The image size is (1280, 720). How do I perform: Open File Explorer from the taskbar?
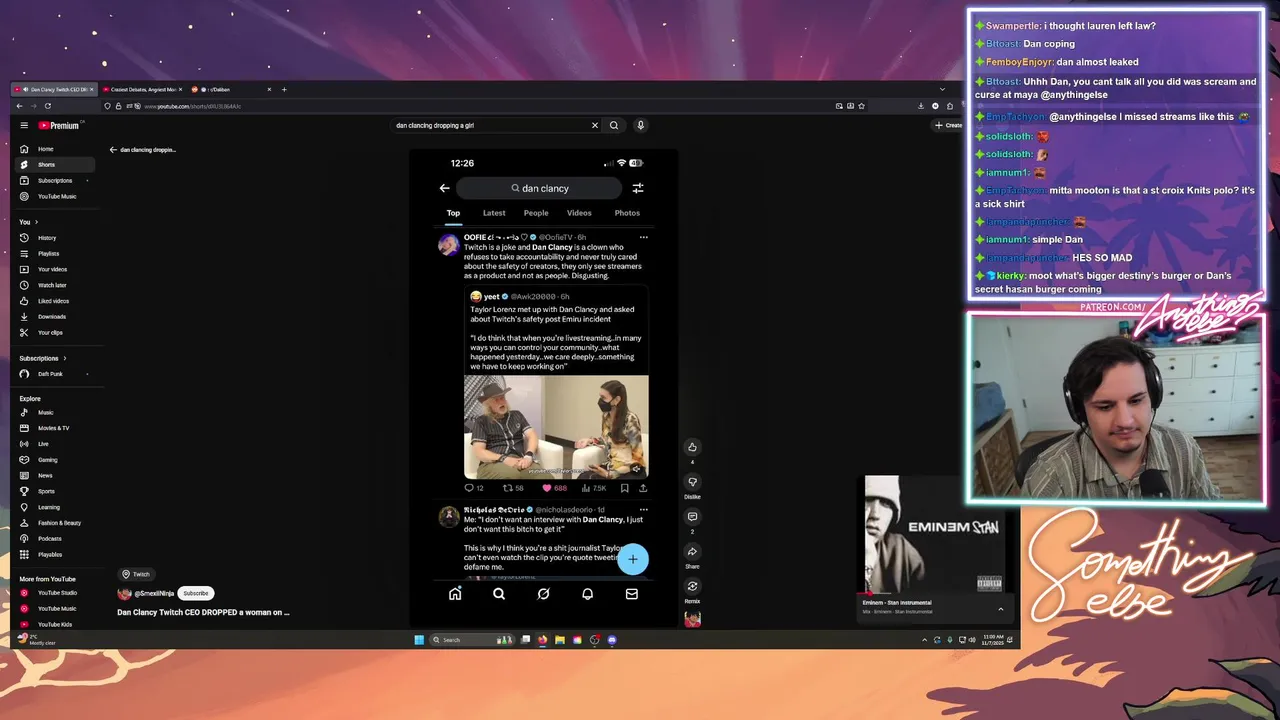560,640
